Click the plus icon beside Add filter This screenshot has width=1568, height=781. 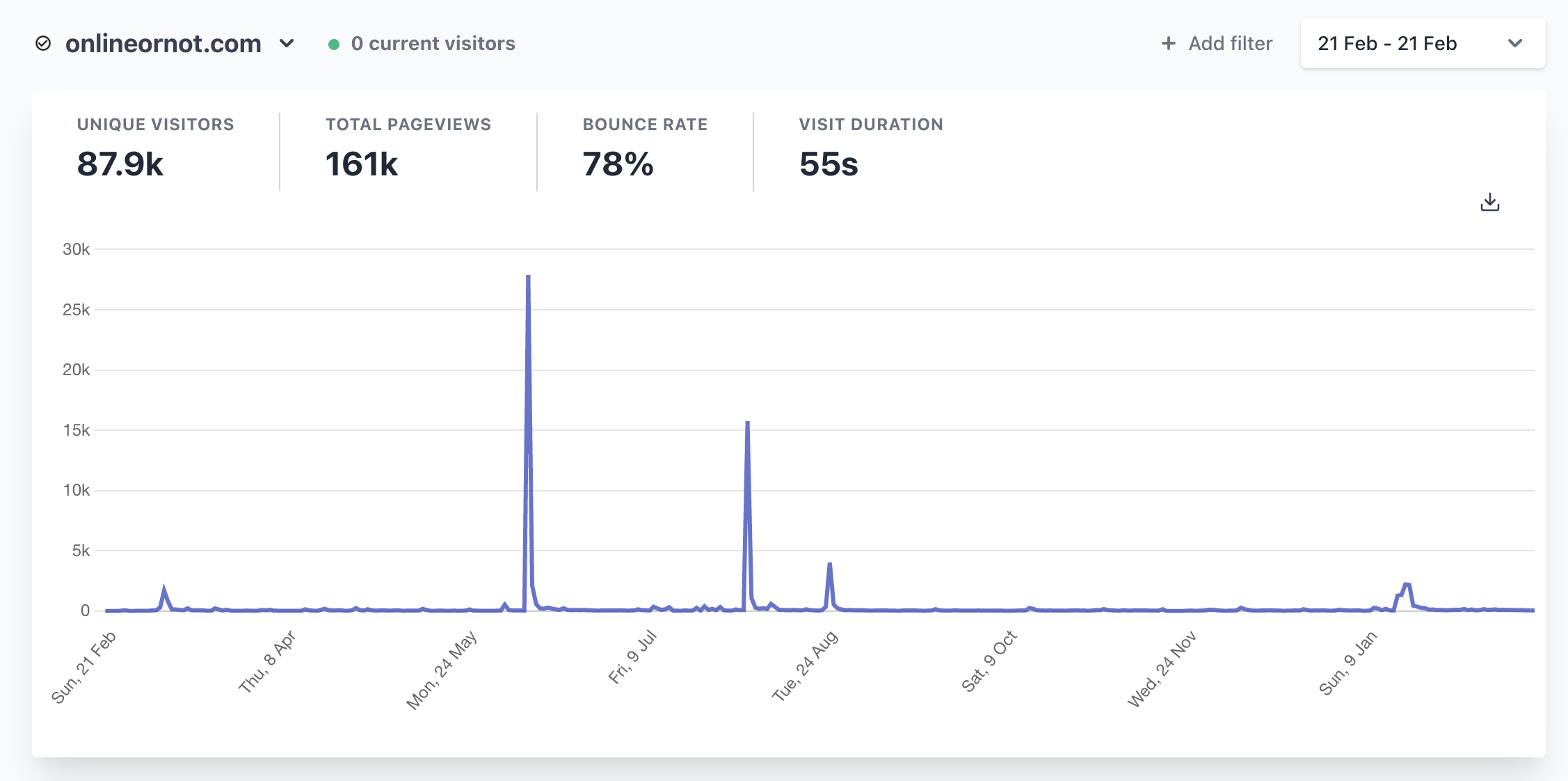click(1169, 44)
